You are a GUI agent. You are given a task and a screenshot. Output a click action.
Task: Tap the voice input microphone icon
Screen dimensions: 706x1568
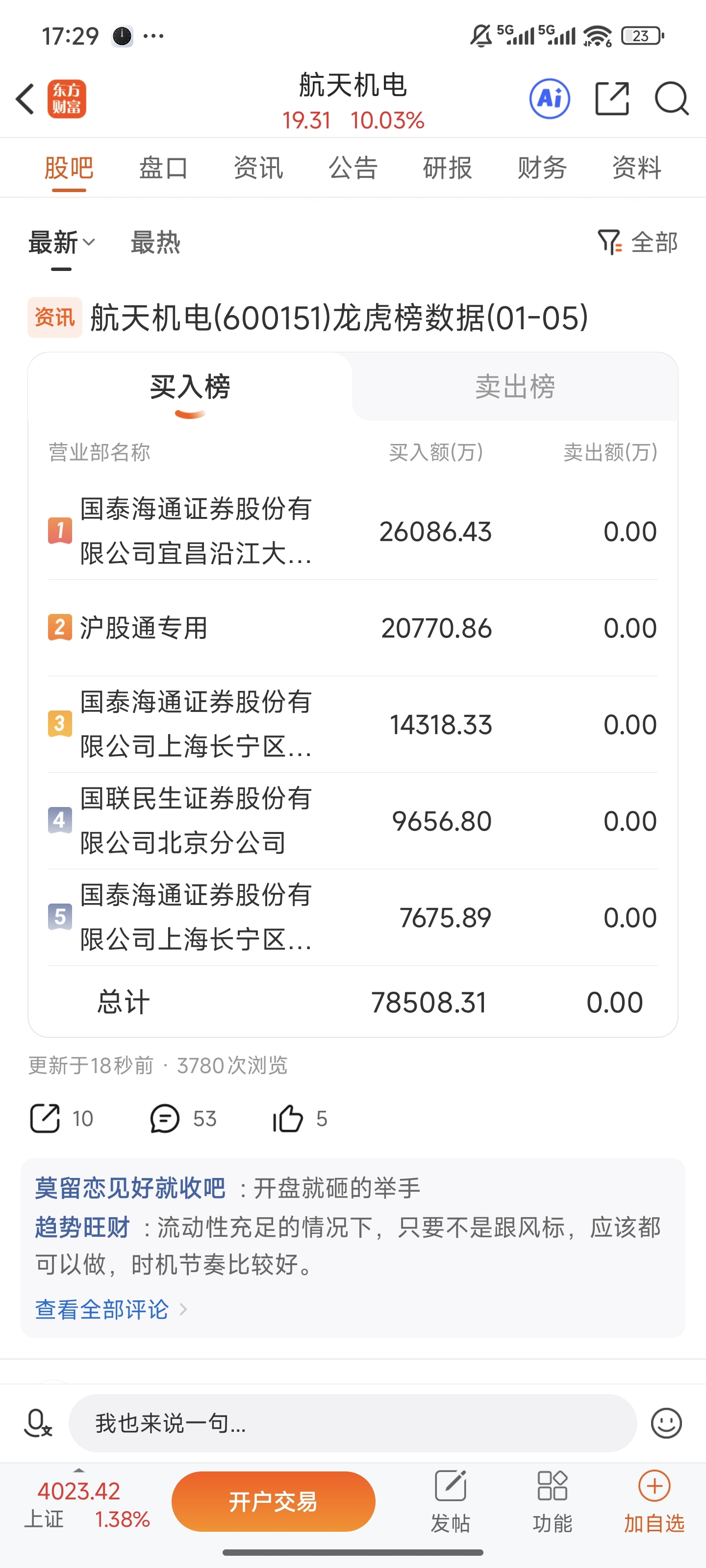37,1423
